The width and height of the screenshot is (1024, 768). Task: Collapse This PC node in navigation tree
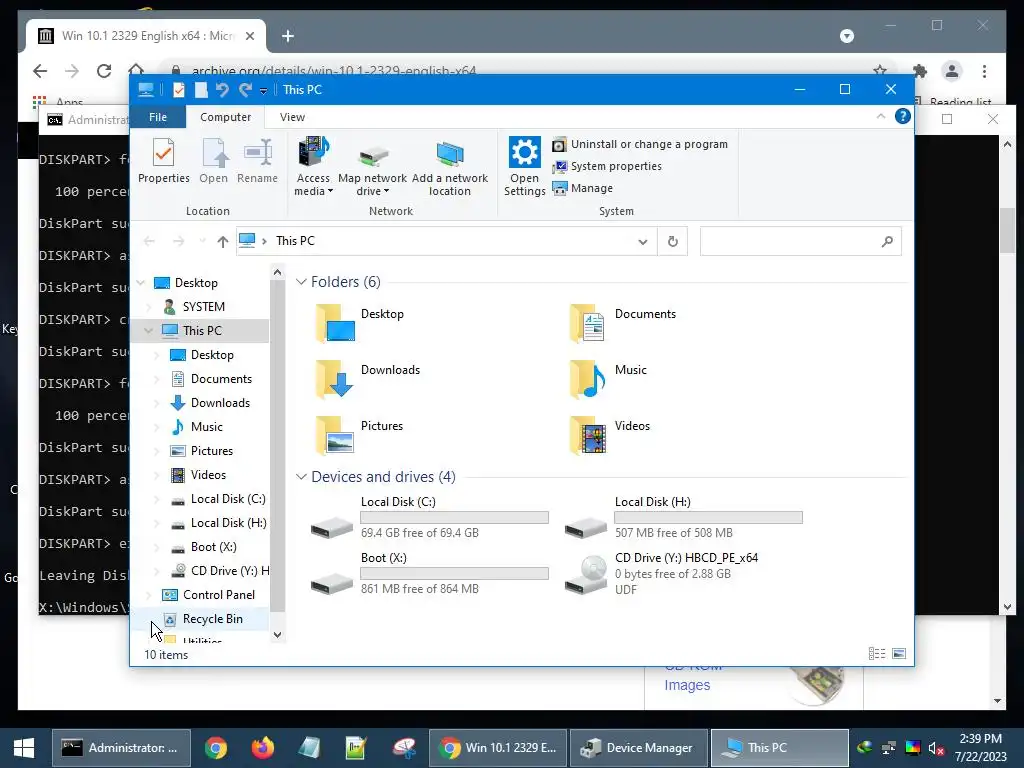(x=148, y=330)
